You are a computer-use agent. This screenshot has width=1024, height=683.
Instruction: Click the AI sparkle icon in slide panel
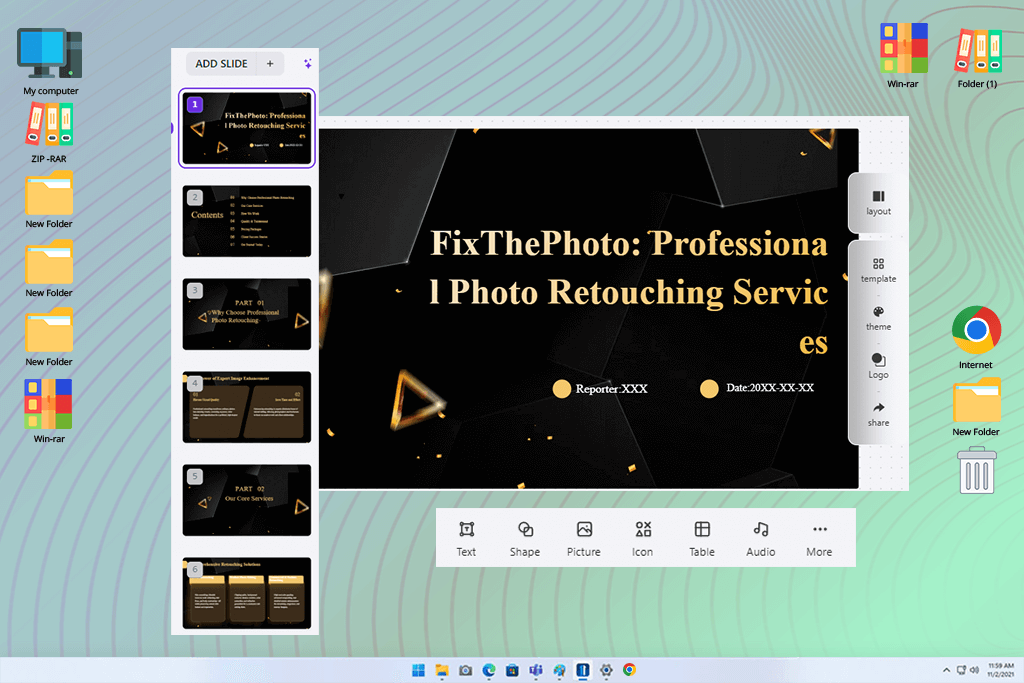tap(308, 63)
